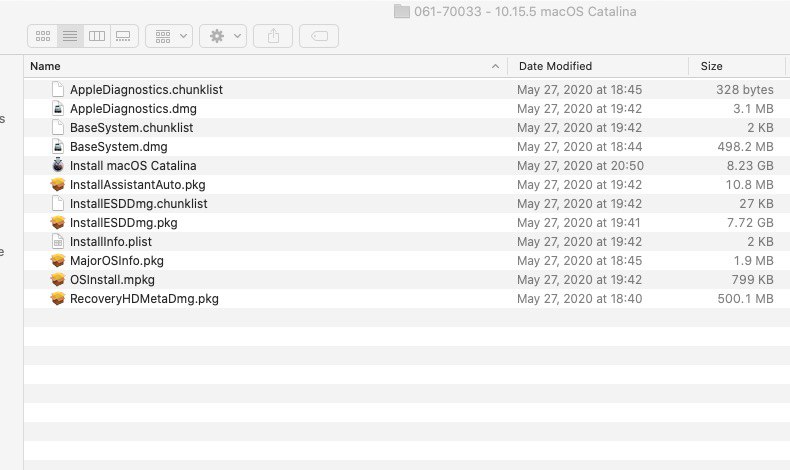The height and width of the screenshot is (470, 790).
Task: Click the date May 27, 2020 at 18:40
Action: 579,299
